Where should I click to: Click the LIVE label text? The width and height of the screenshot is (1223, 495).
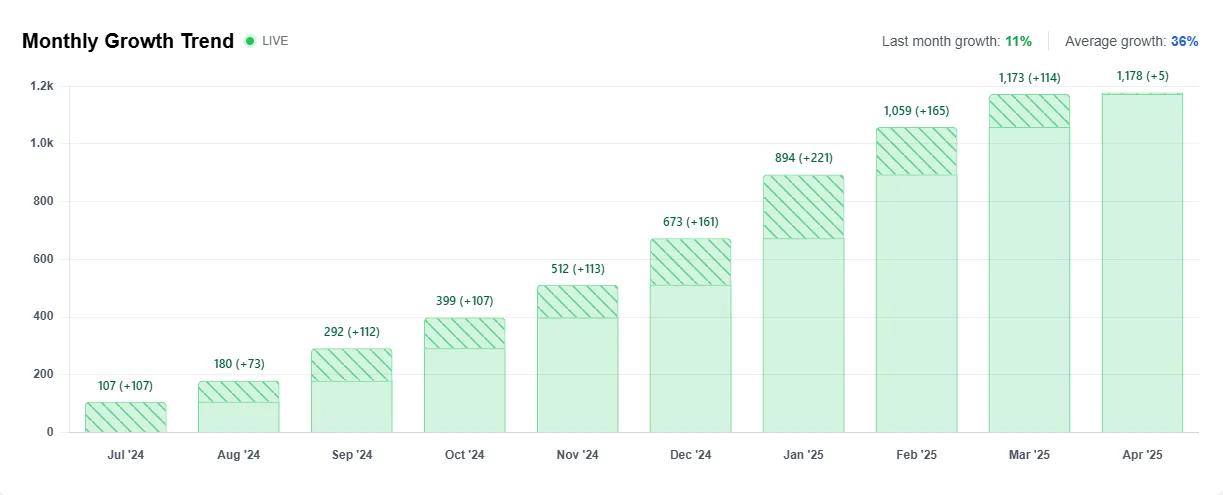(275, 41)
